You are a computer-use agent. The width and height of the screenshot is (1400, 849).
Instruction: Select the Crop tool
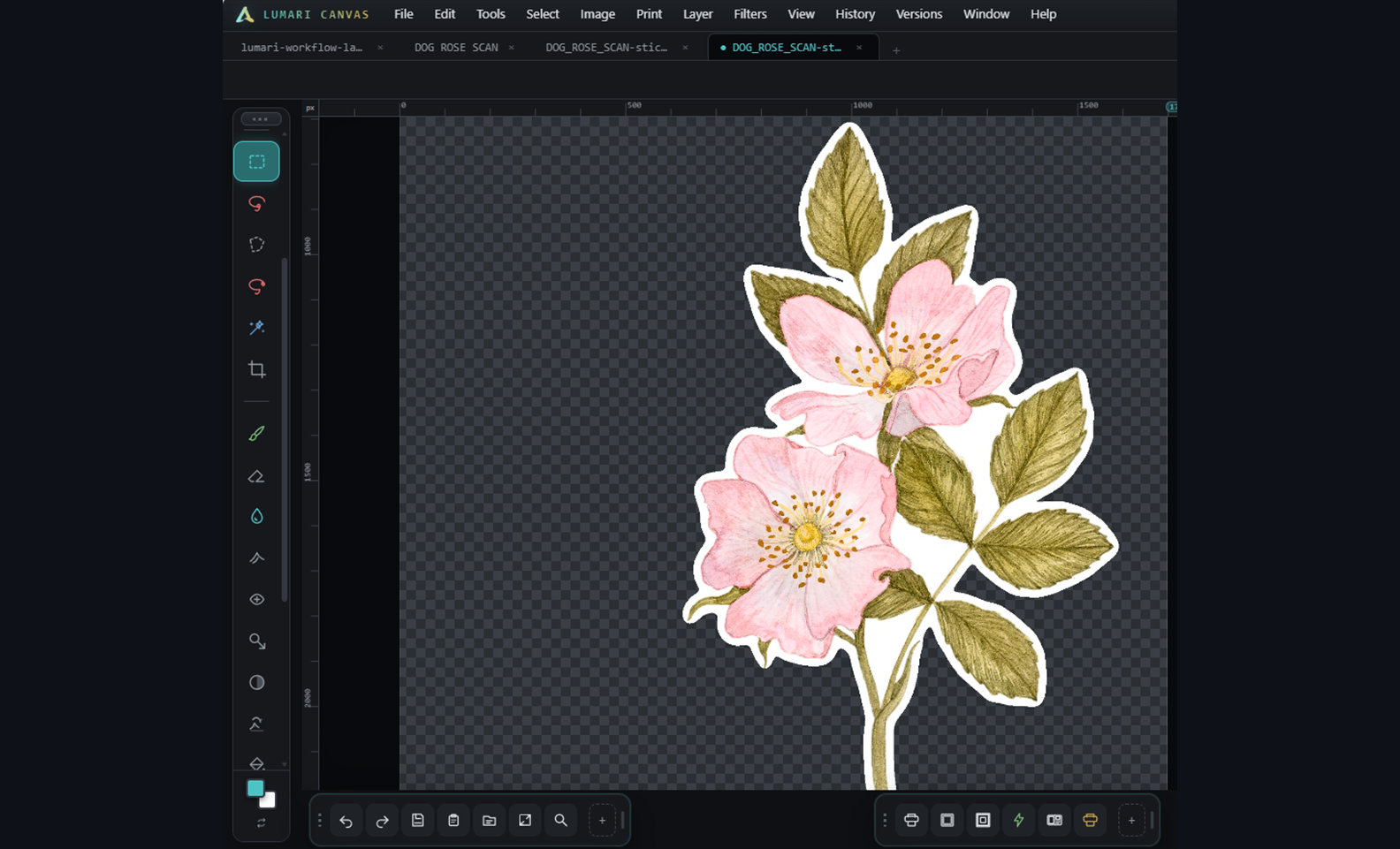click(x=256, y=369)
